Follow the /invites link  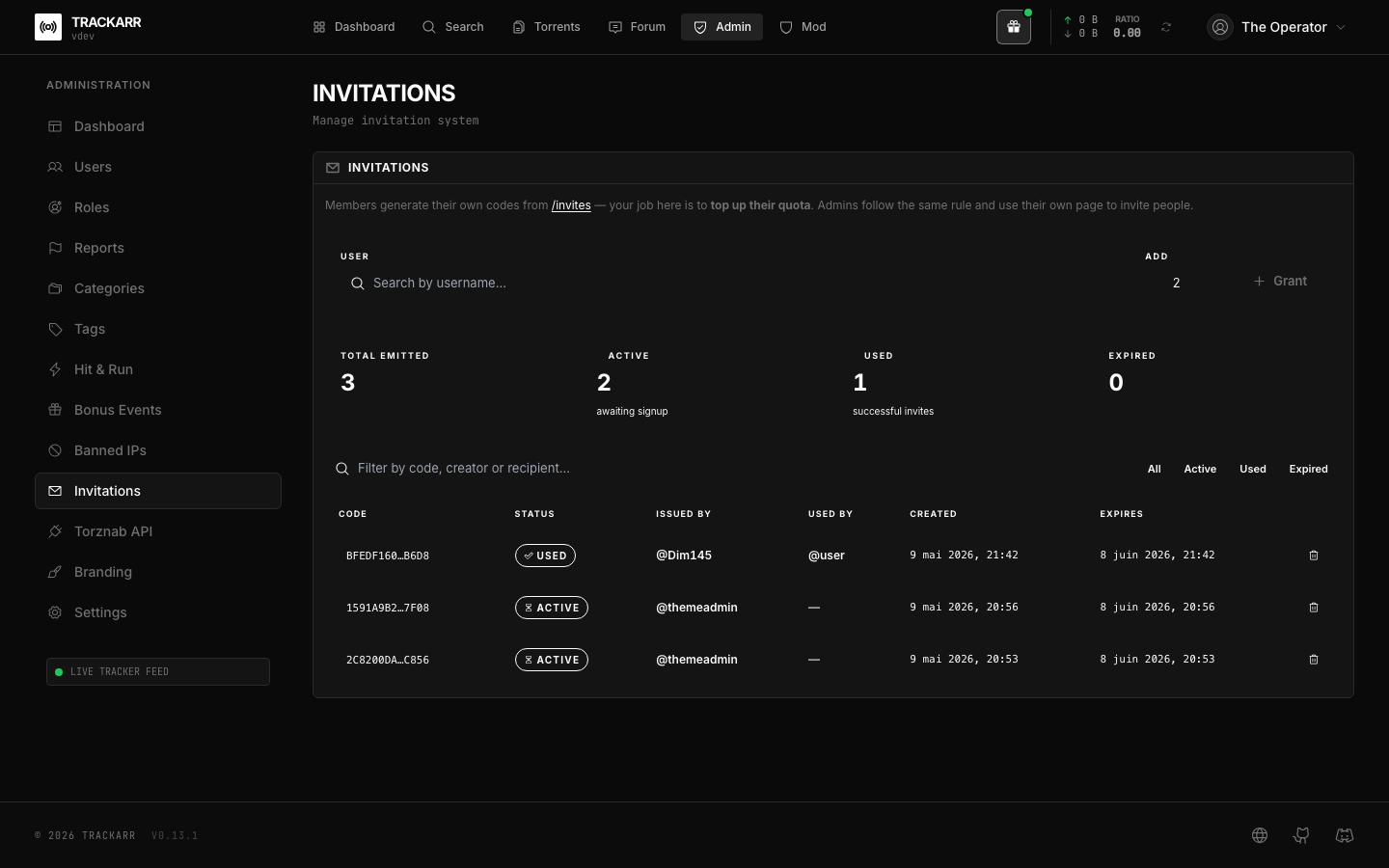[x=571, y=205]
